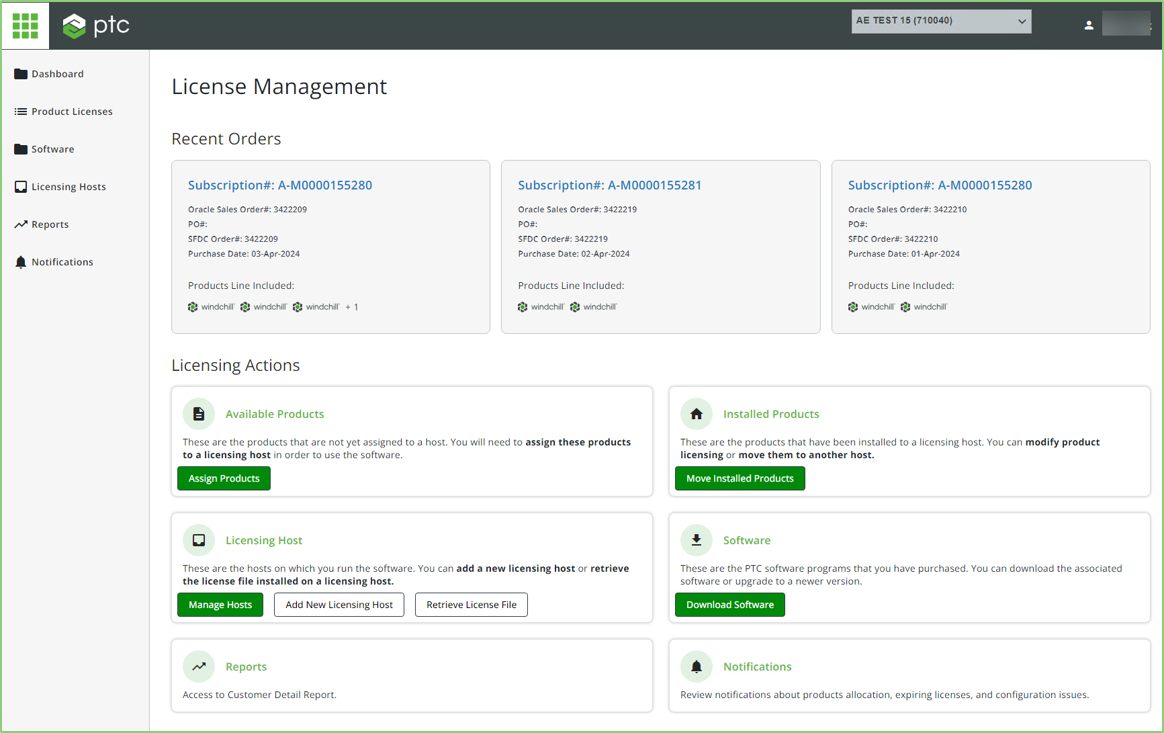The width and height of the screenshot is (1164, 733).
Task: Click the Retrieve License File button
Action: (471, 604)
